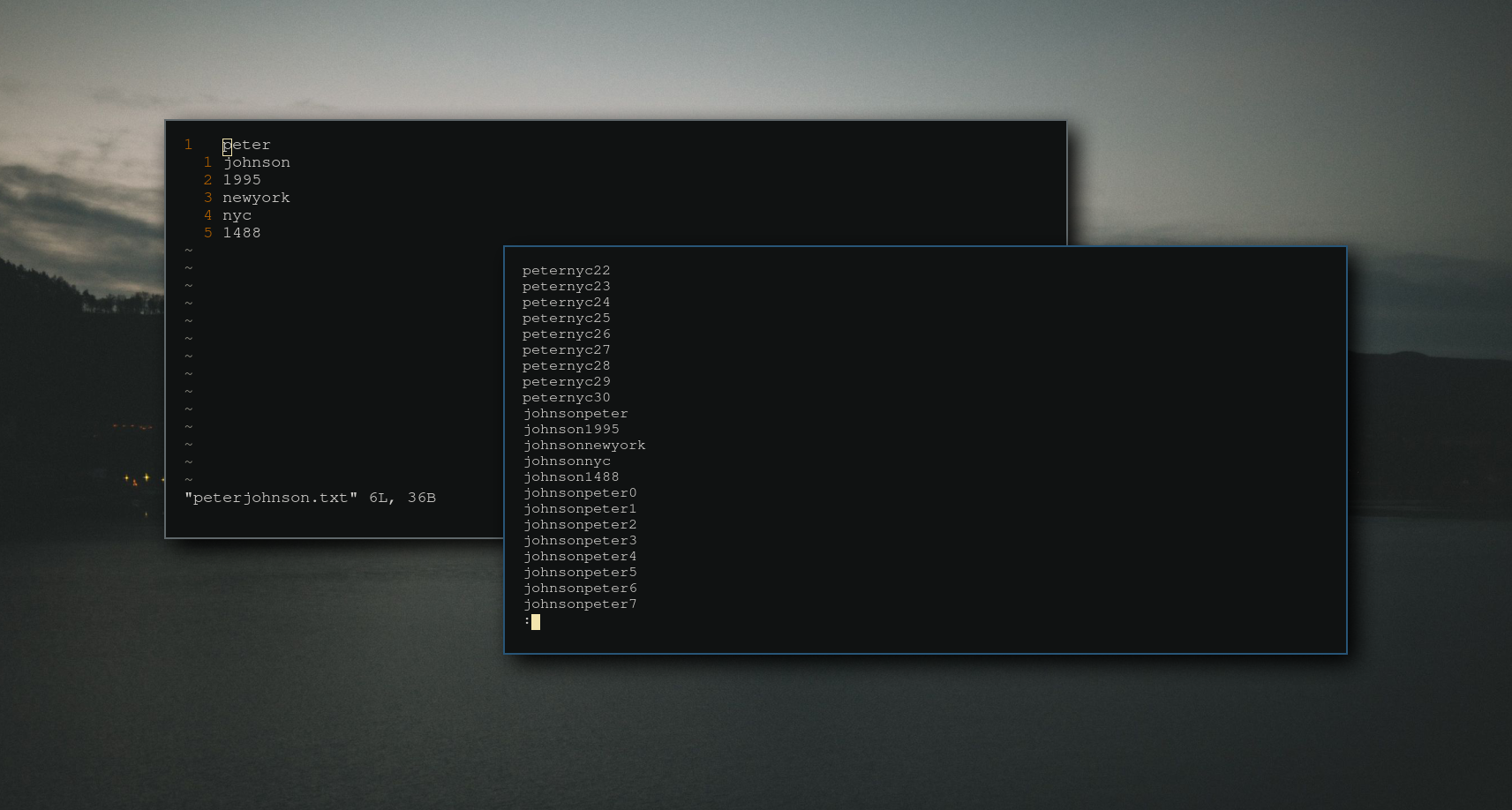Click "peternyc24" in the pager output
Screen dimensions: 1512x810
point(566,303)
